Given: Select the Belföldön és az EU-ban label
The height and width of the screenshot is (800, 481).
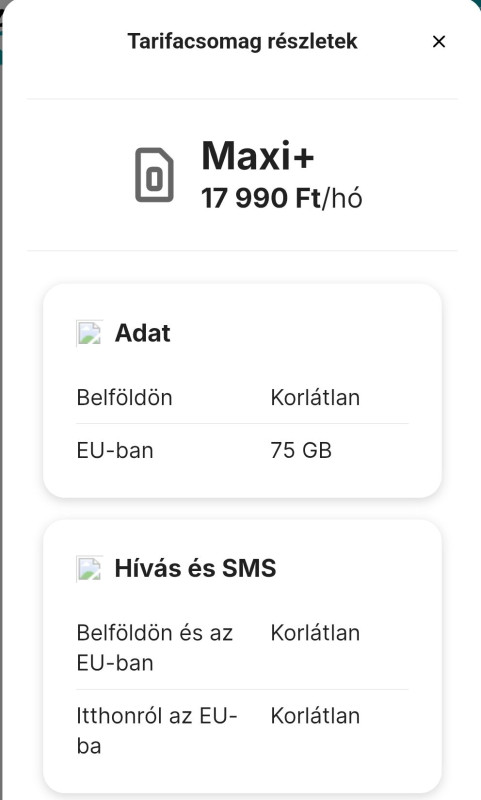Looking at the screenshot, I should click(155, 648).
